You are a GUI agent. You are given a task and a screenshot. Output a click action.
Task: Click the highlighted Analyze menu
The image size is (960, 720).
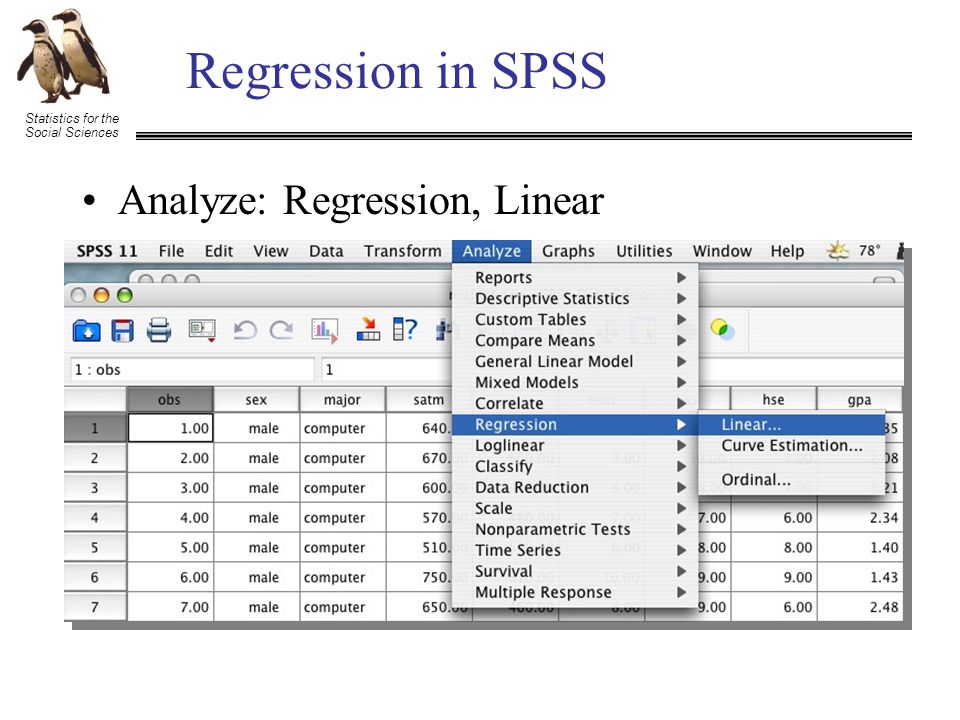[492, 252]
